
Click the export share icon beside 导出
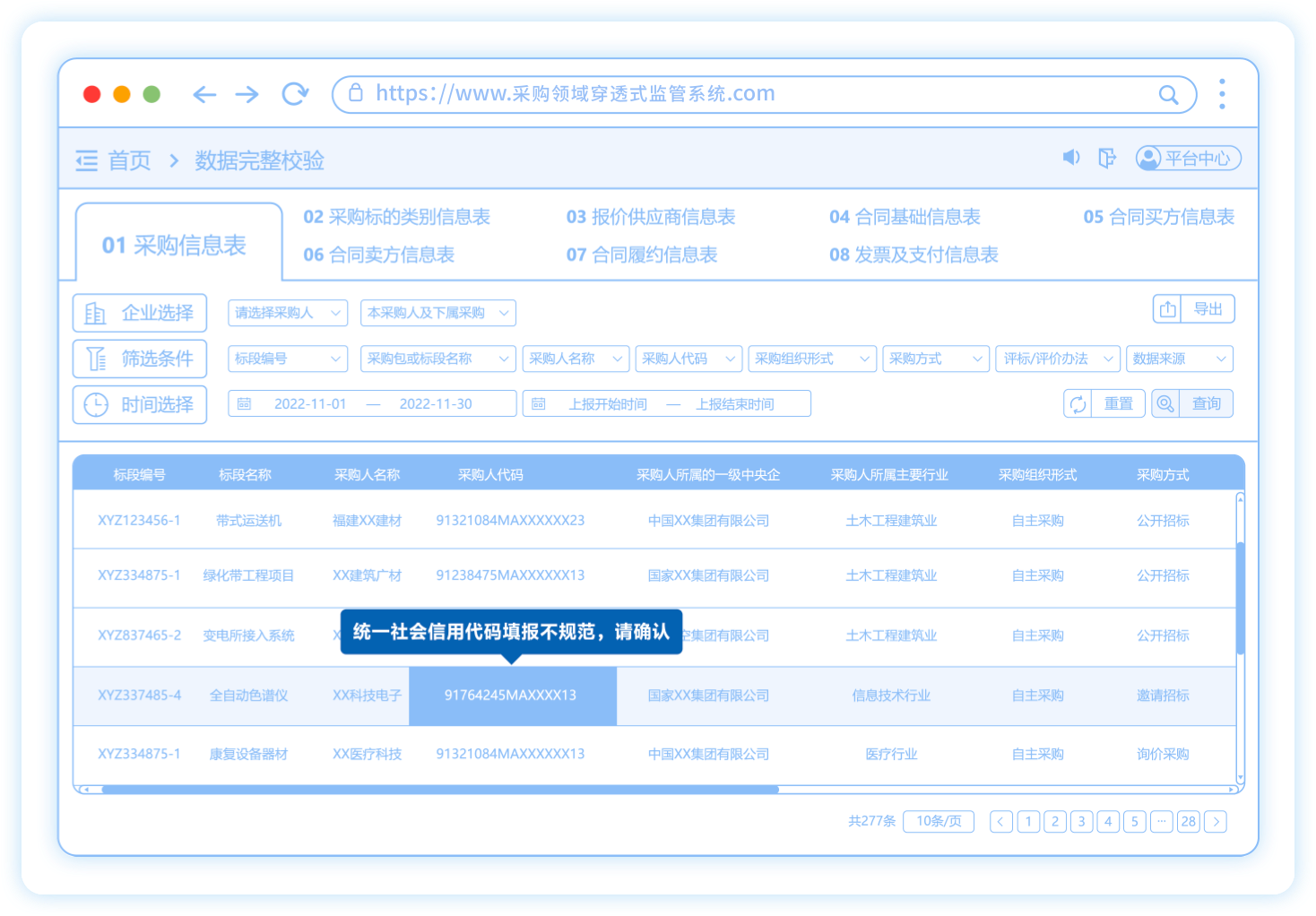[x=1167, y=309]
